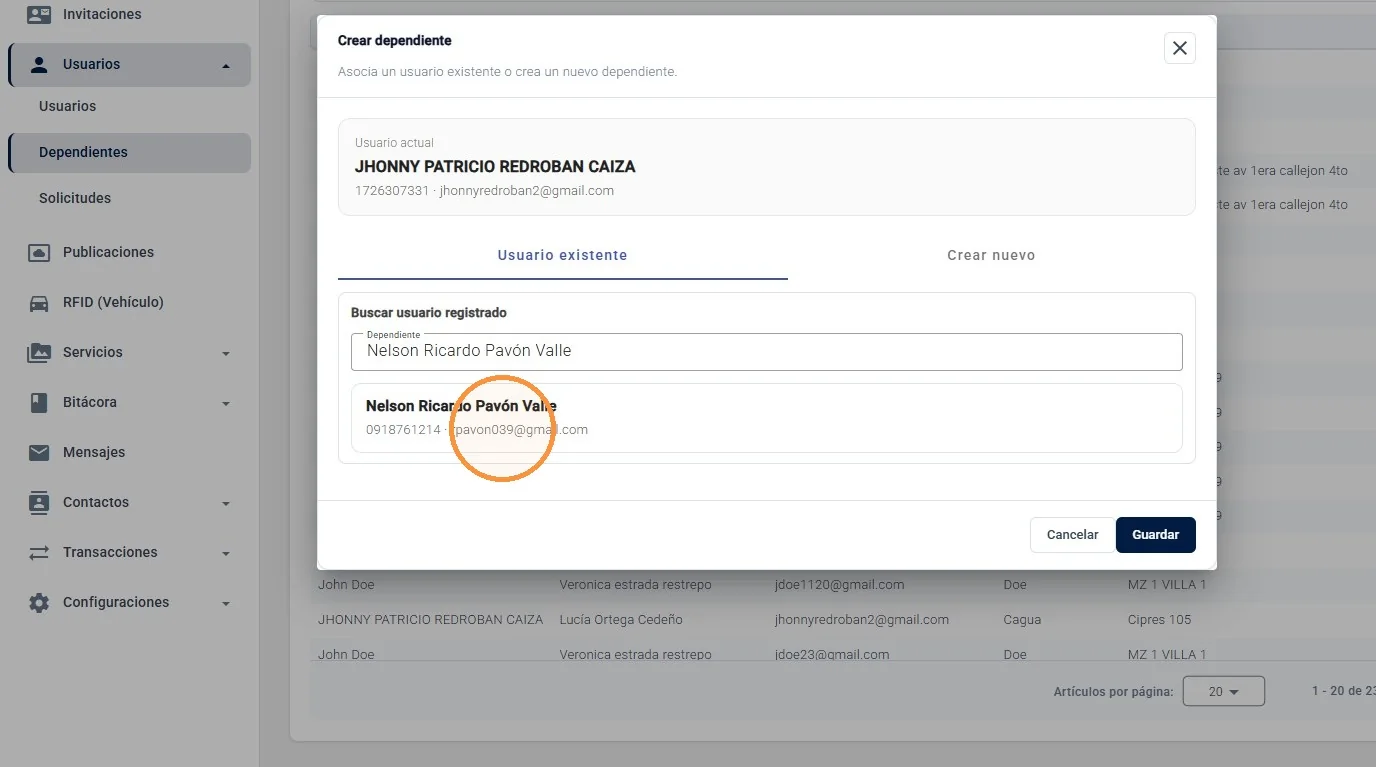Screen dimensions: 1376x767
Task: Click the Cipres 105 table cell
Action: 1159,619
